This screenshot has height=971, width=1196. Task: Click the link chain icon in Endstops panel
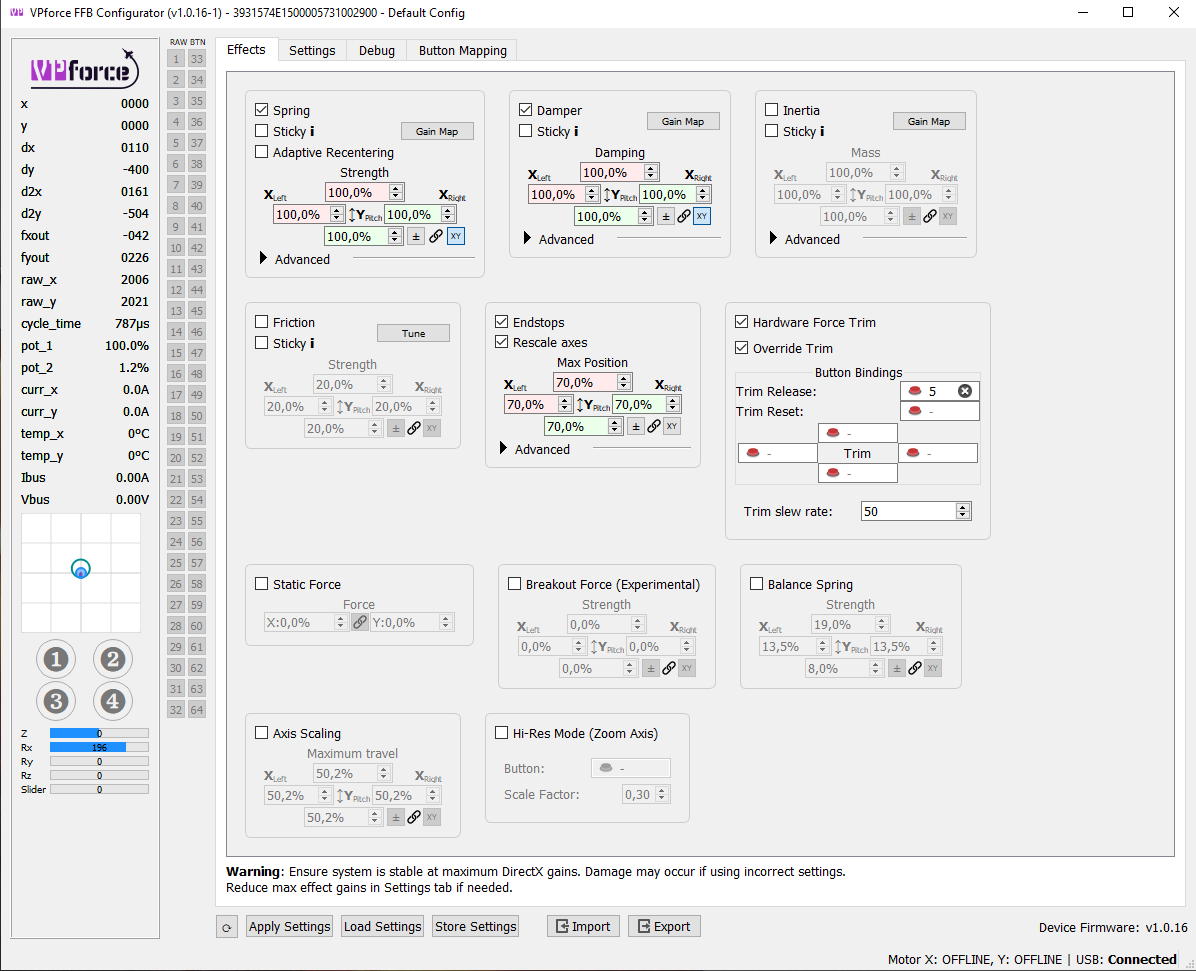(x=654, y=426)
